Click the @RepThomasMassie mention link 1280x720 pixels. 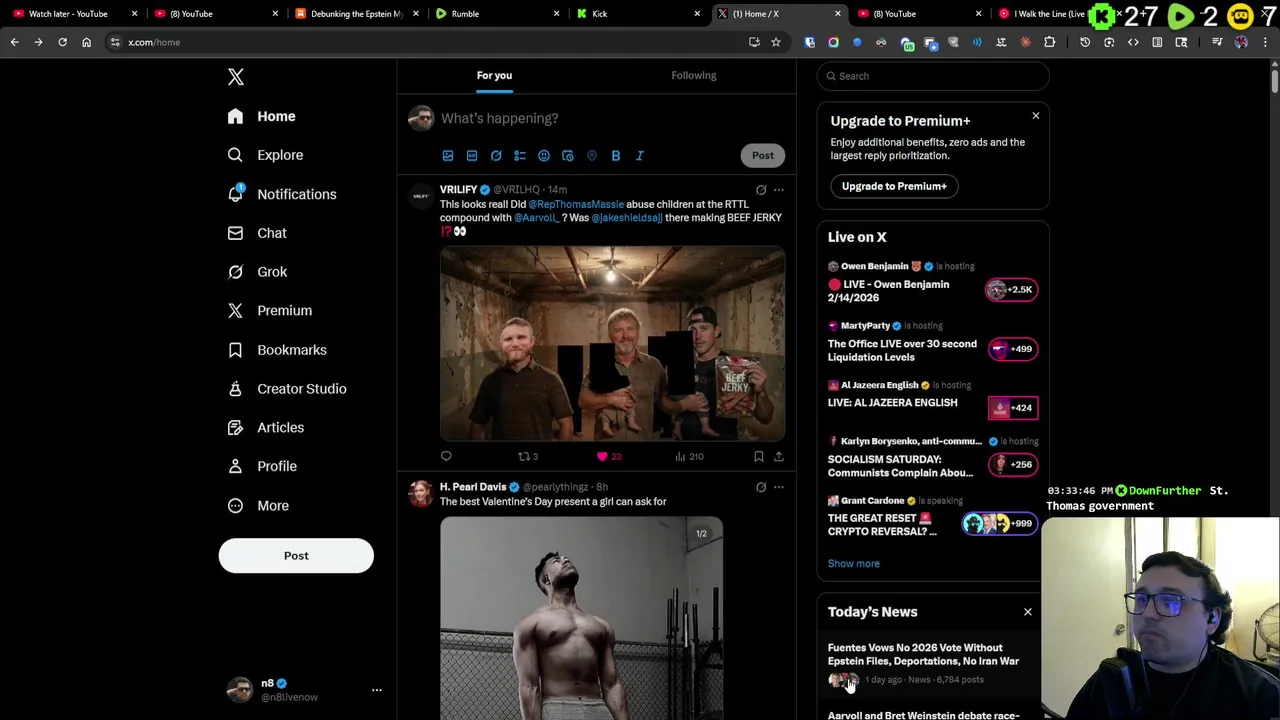[x=576, y=204]
